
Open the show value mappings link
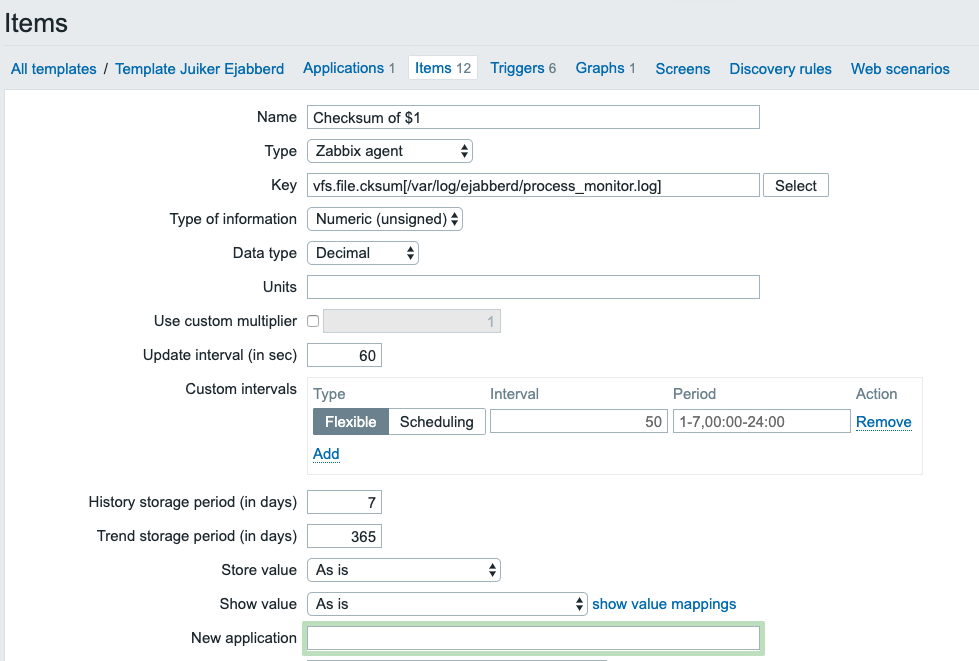click(664, 604)
